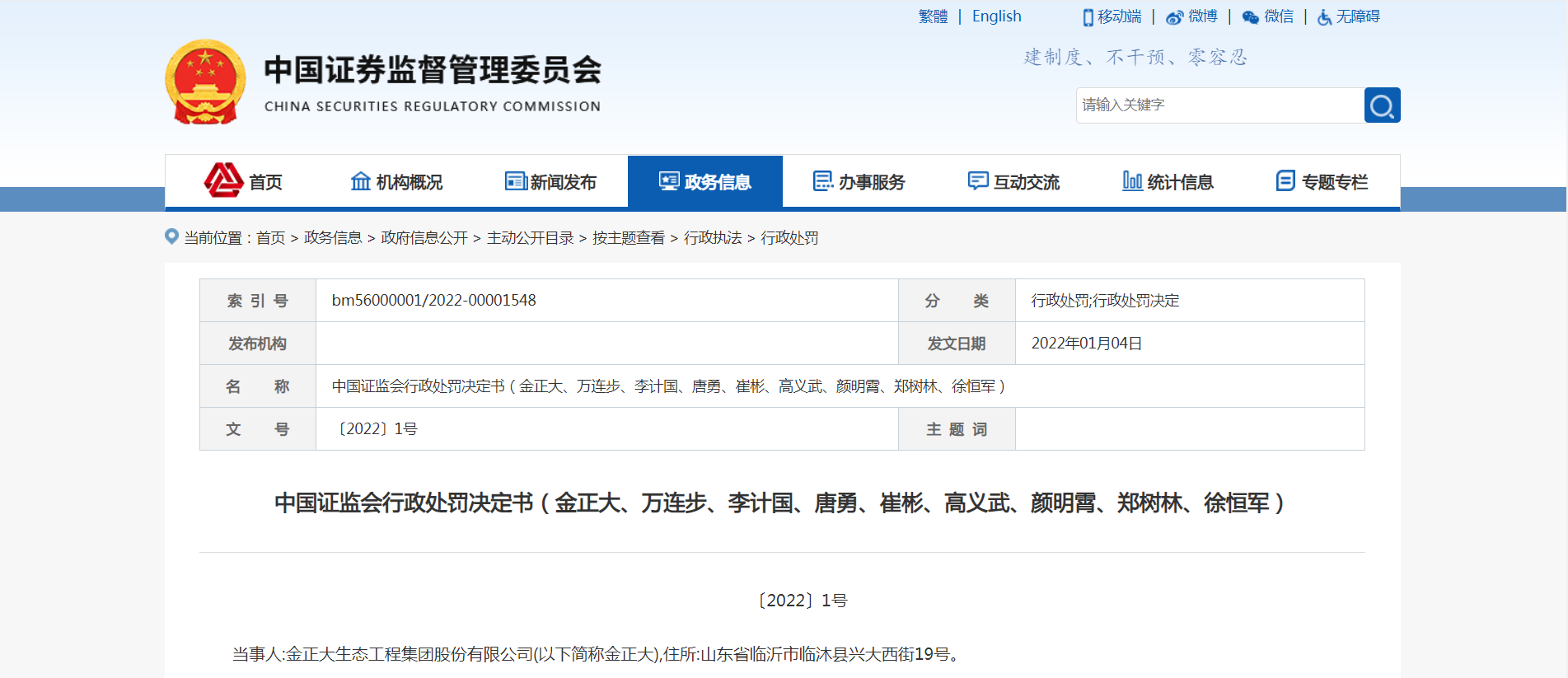Viewport: 1568px width, 678px height.
Task: Click the slogan 建制度、不干预、零容忍
Action: click(x=1135, y=57)
